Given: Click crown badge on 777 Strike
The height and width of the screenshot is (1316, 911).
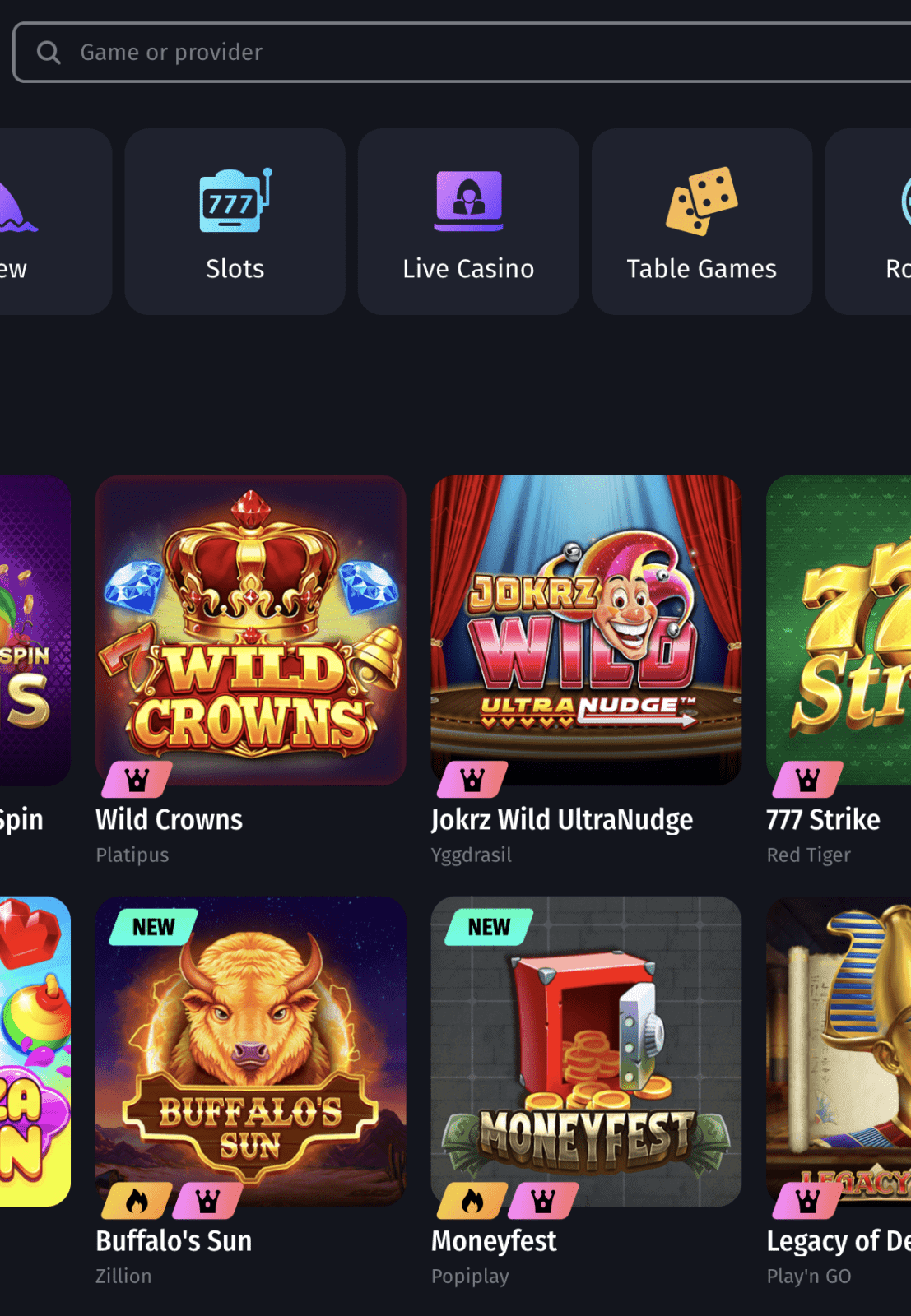Looking at the screenshot, I should point(808,780).
